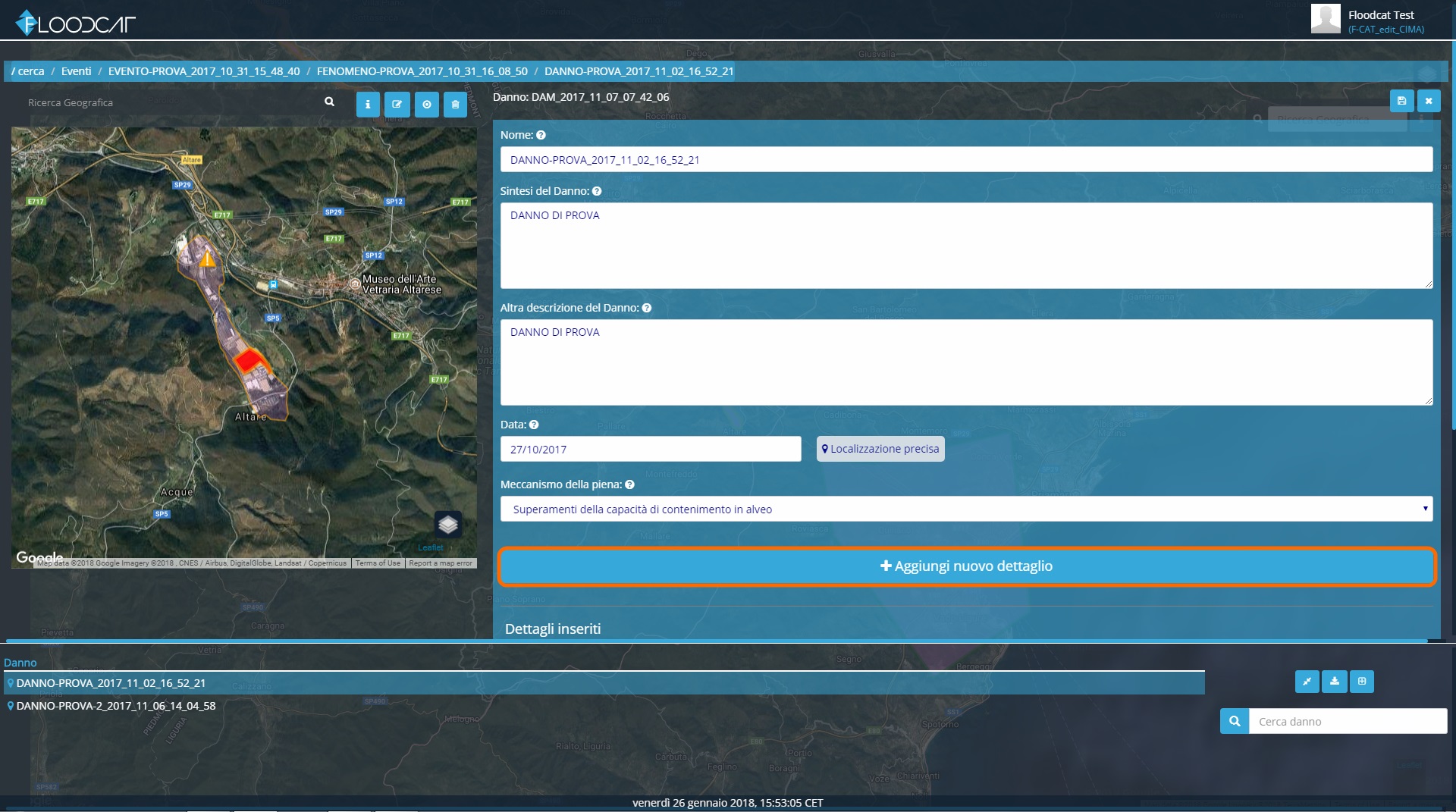Click the help icon next to Nome
The width and height of the screenshot is (1456, 812).
click(541, 135)
